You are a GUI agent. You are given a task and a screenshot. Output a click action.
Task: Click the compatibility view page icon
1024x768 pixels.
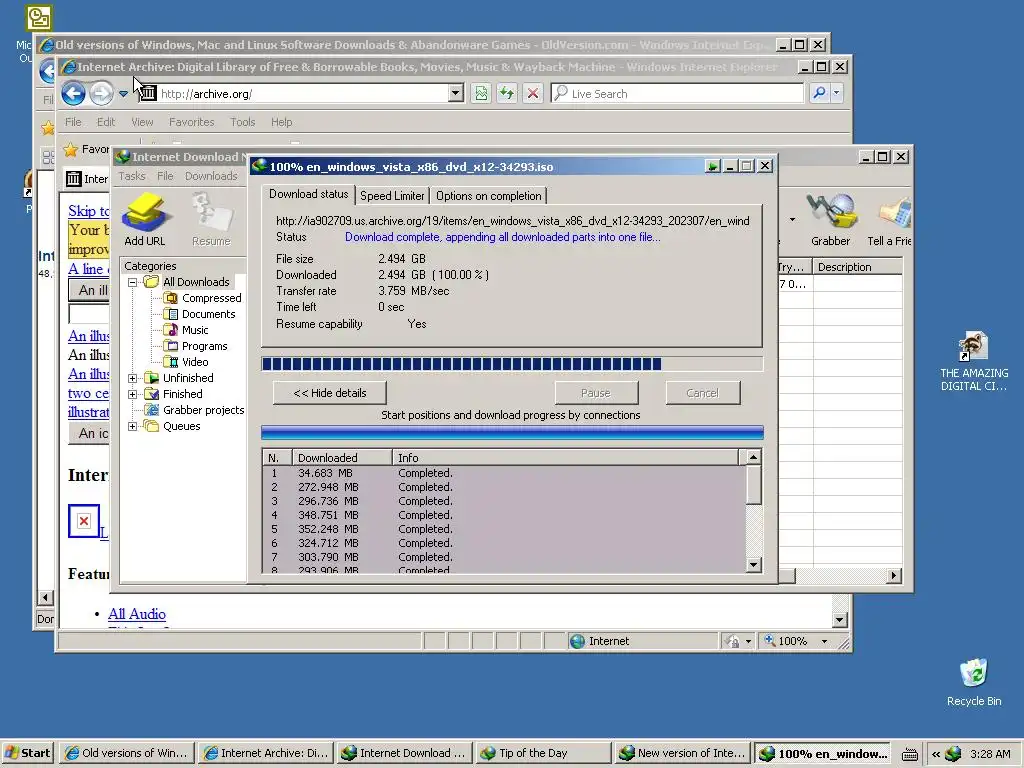(x=481, y=93)
